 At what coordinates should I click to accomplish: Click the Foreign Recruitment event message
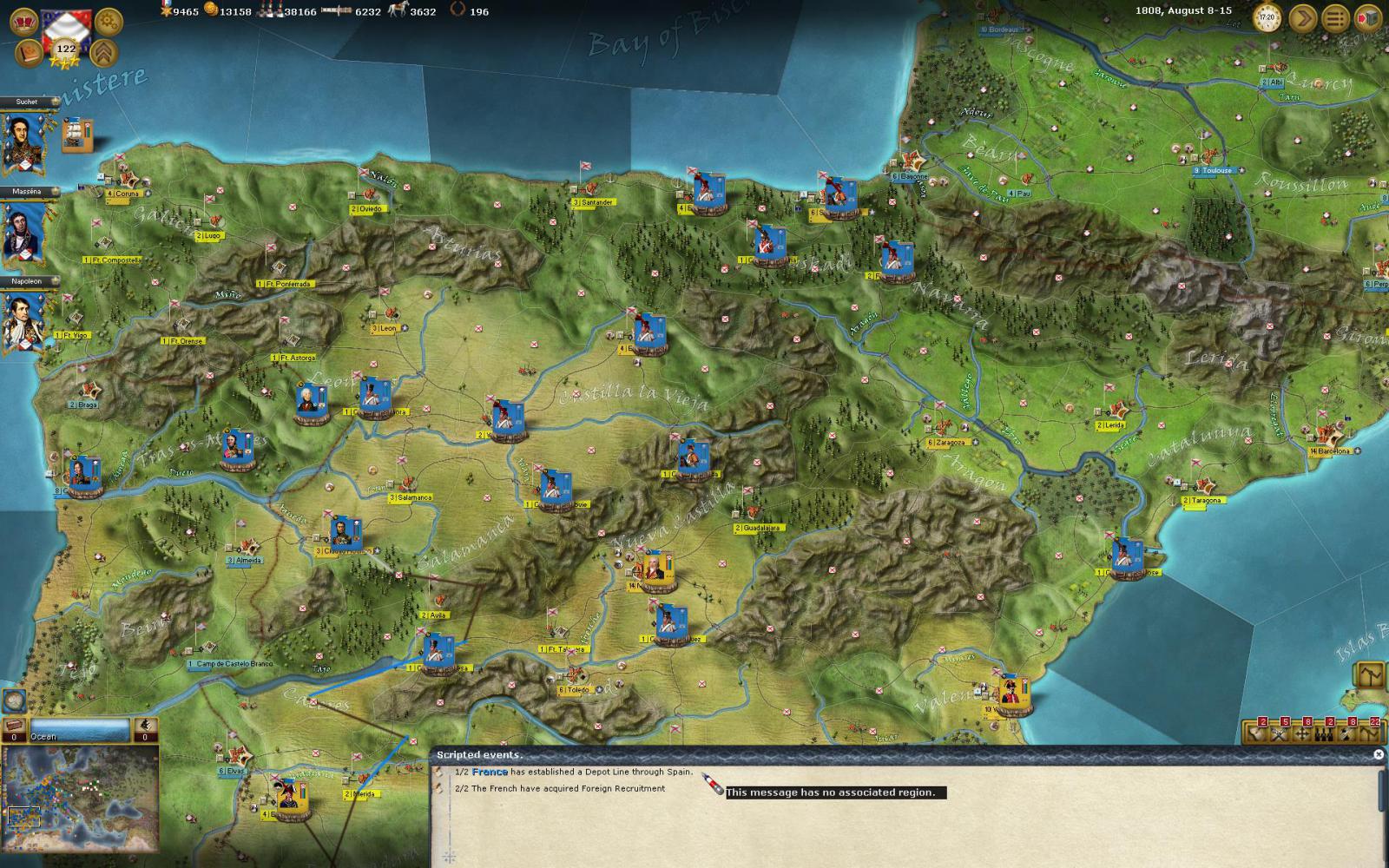point(560,789)
